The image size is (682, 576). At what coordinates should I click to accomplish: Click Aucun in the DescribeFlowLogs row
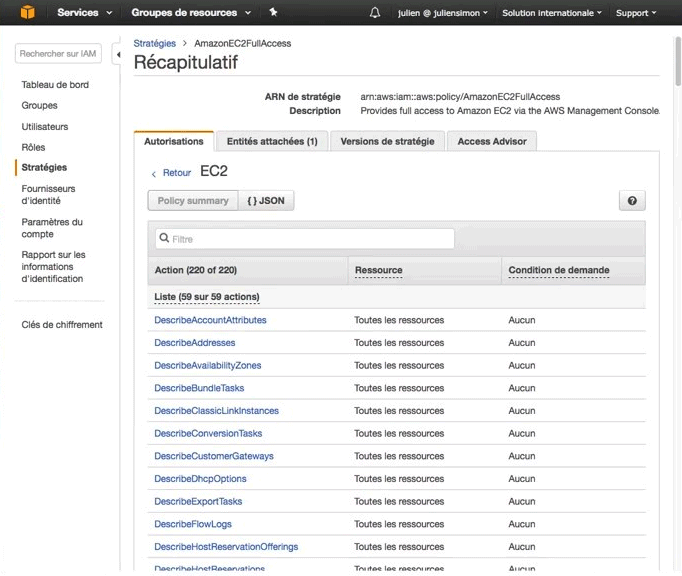point(522,524)
